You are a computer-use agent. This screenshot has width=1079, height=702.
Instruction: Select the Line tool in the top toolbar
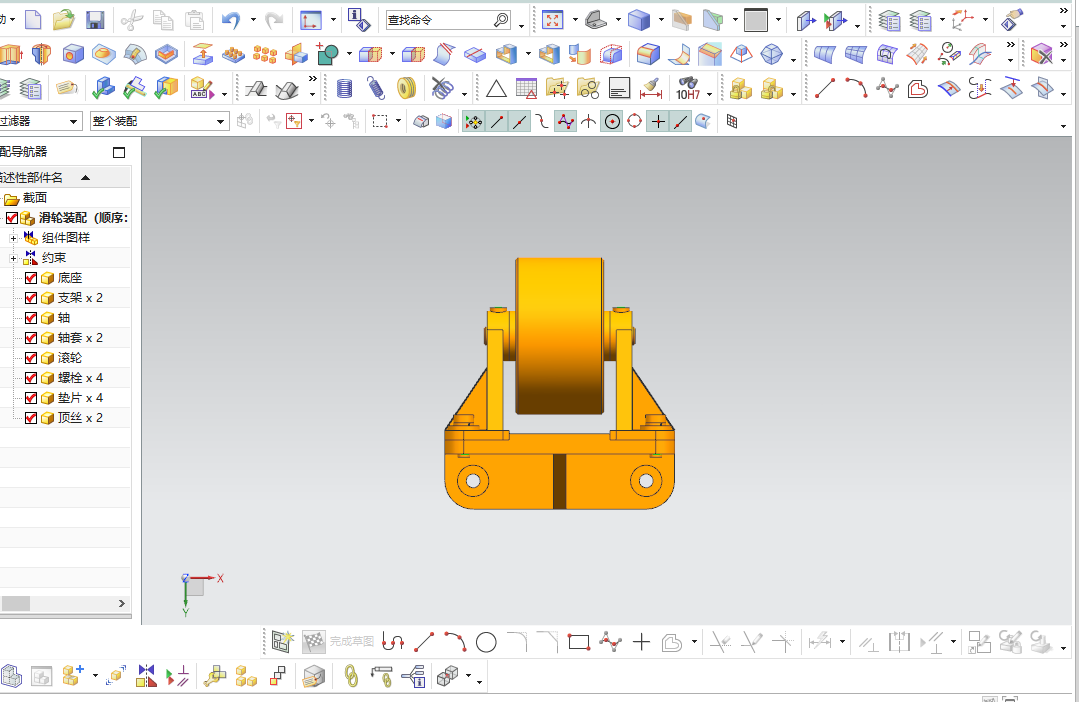pos(824,88)
